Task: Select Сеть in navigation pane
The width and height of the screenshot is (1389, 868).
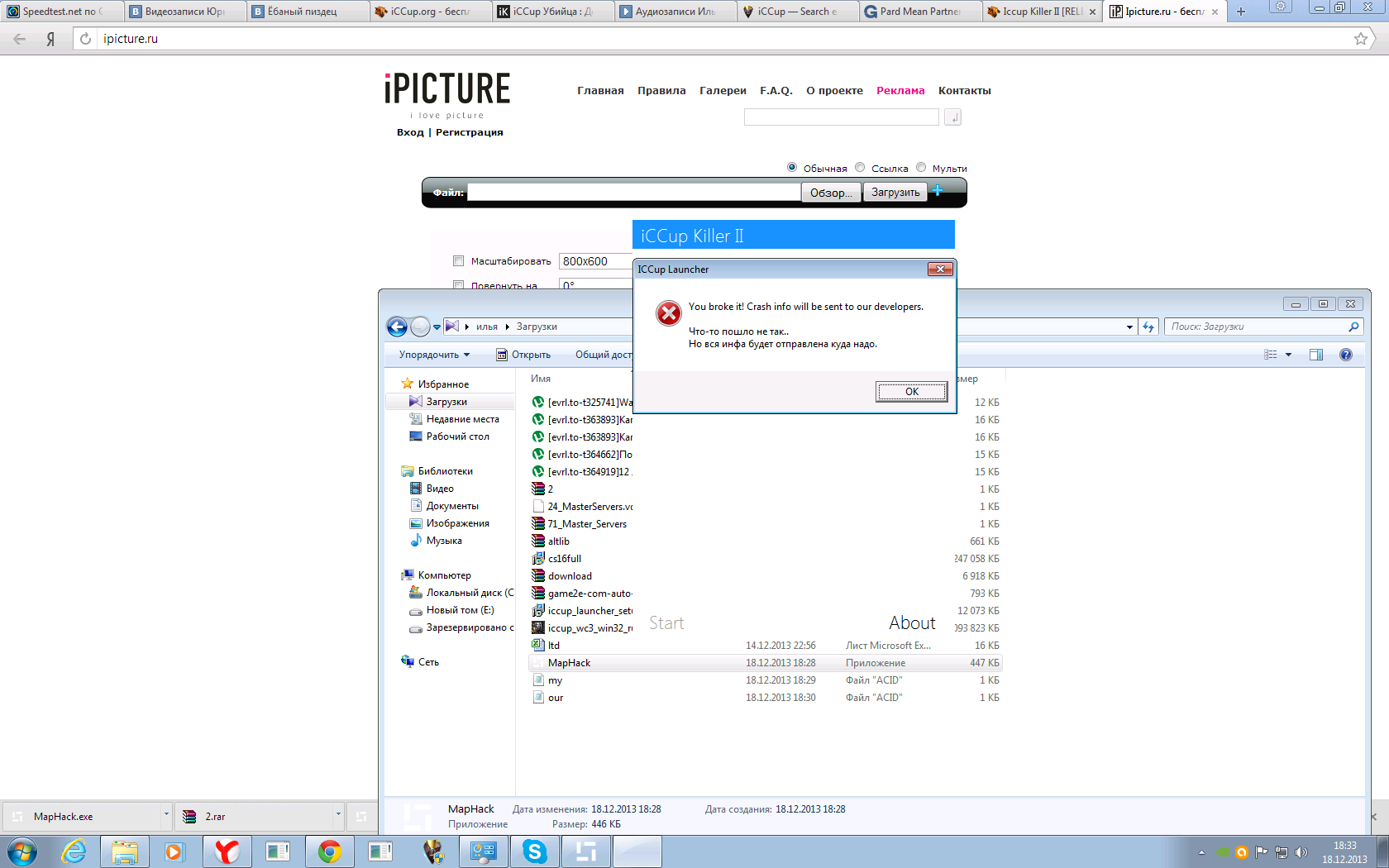Action: 428,662
